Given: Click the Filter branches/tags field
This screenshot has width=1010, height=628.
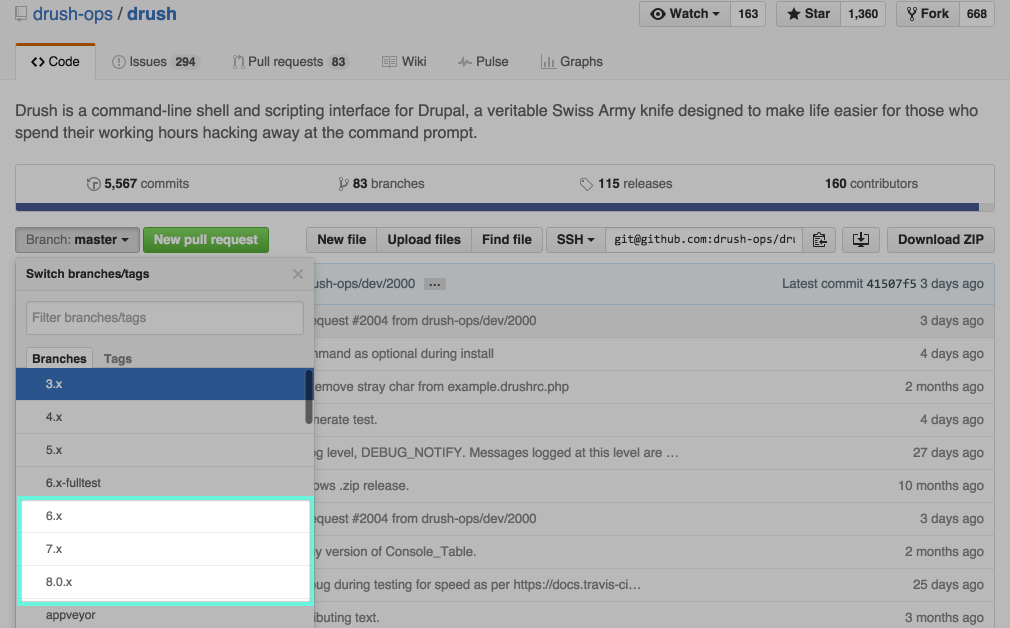Looking at the screenshot, I should tap(165, 318).
